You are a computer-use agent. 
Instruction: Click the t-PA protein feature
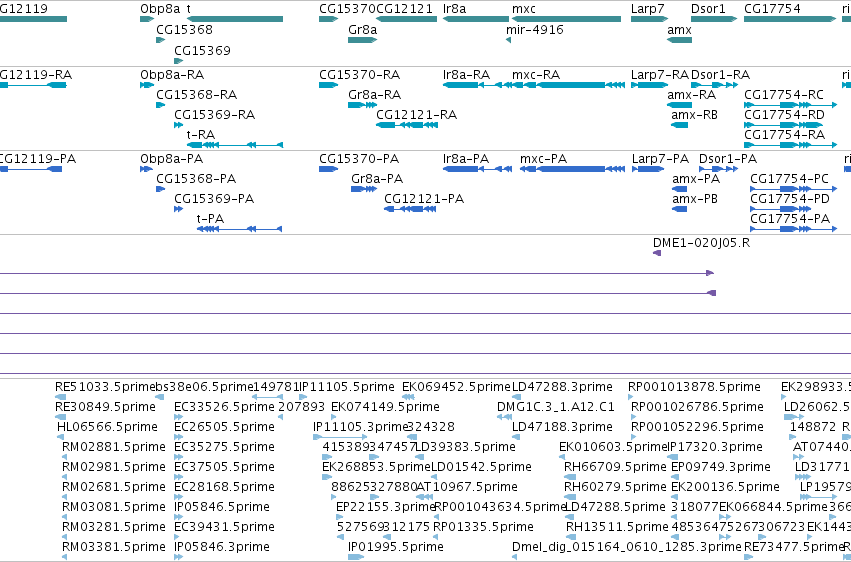[x=239, y=229]
